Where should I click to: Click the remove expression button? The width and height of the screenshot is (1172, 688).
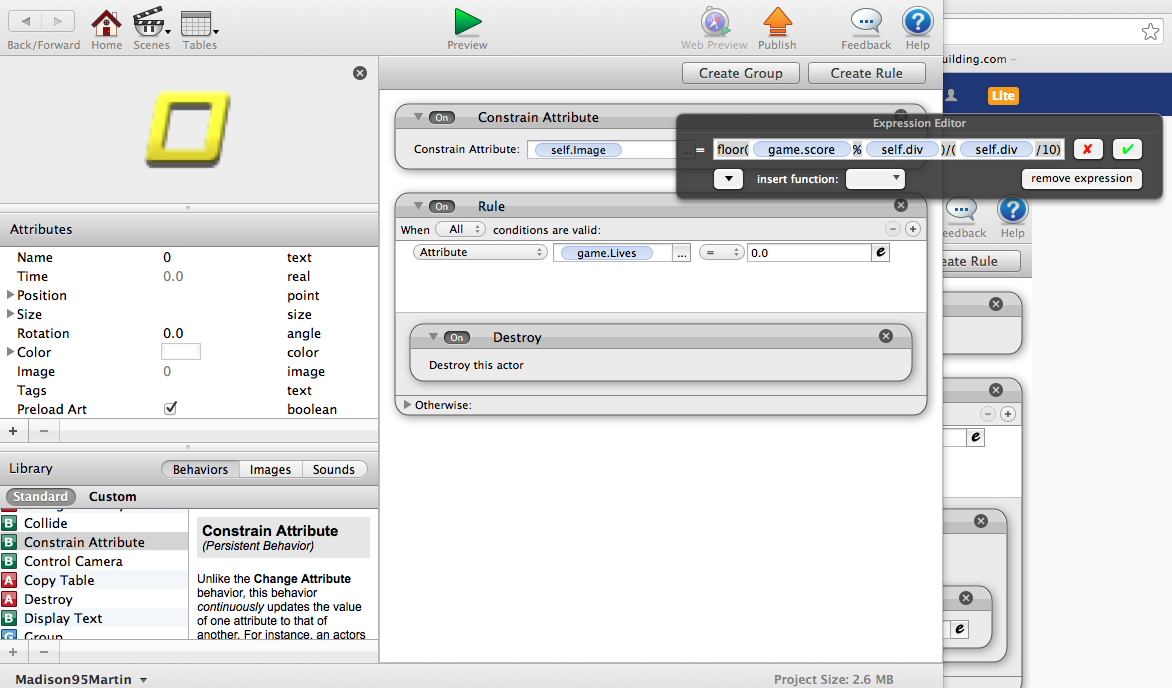[x=1082, y=178]
